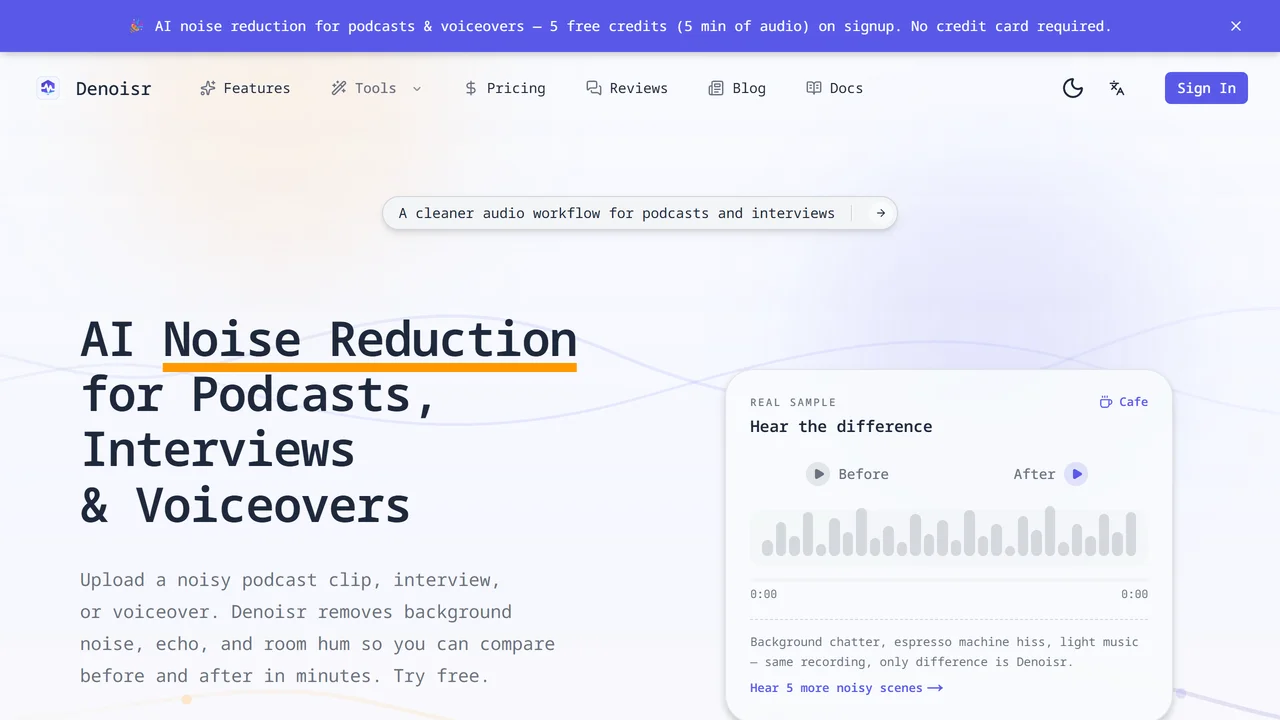Follow the 'Hear 5 more noisy scenes' link

tap(846, 688)
